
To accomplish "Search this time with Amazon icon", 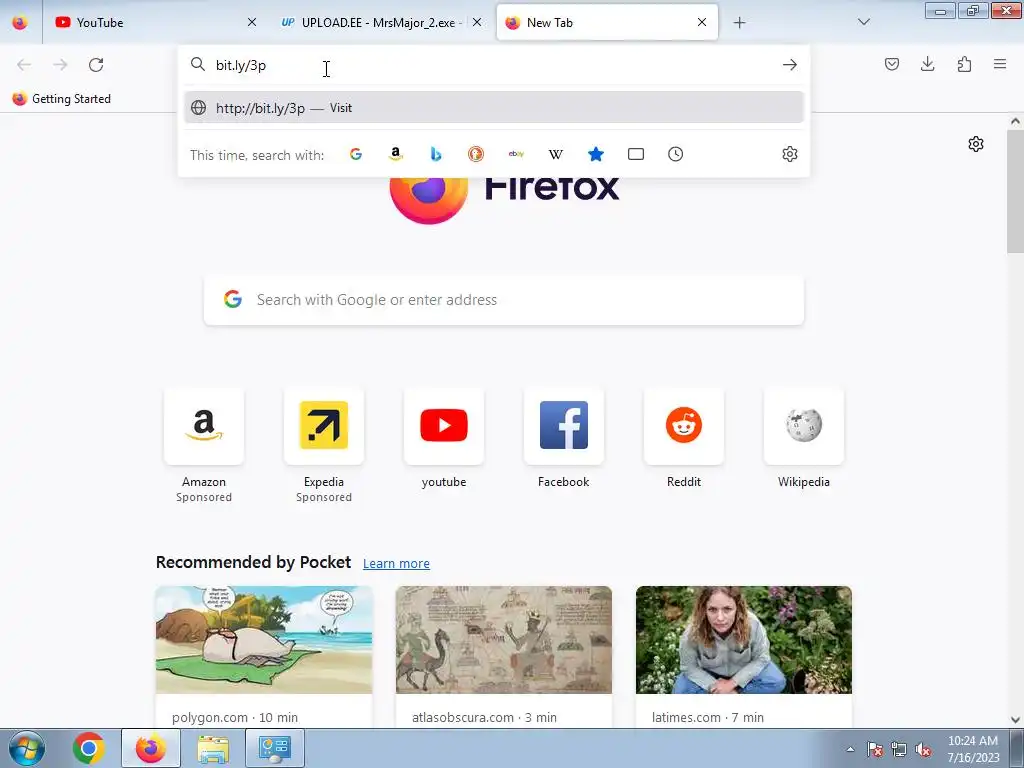I will (x=396, y=154).
